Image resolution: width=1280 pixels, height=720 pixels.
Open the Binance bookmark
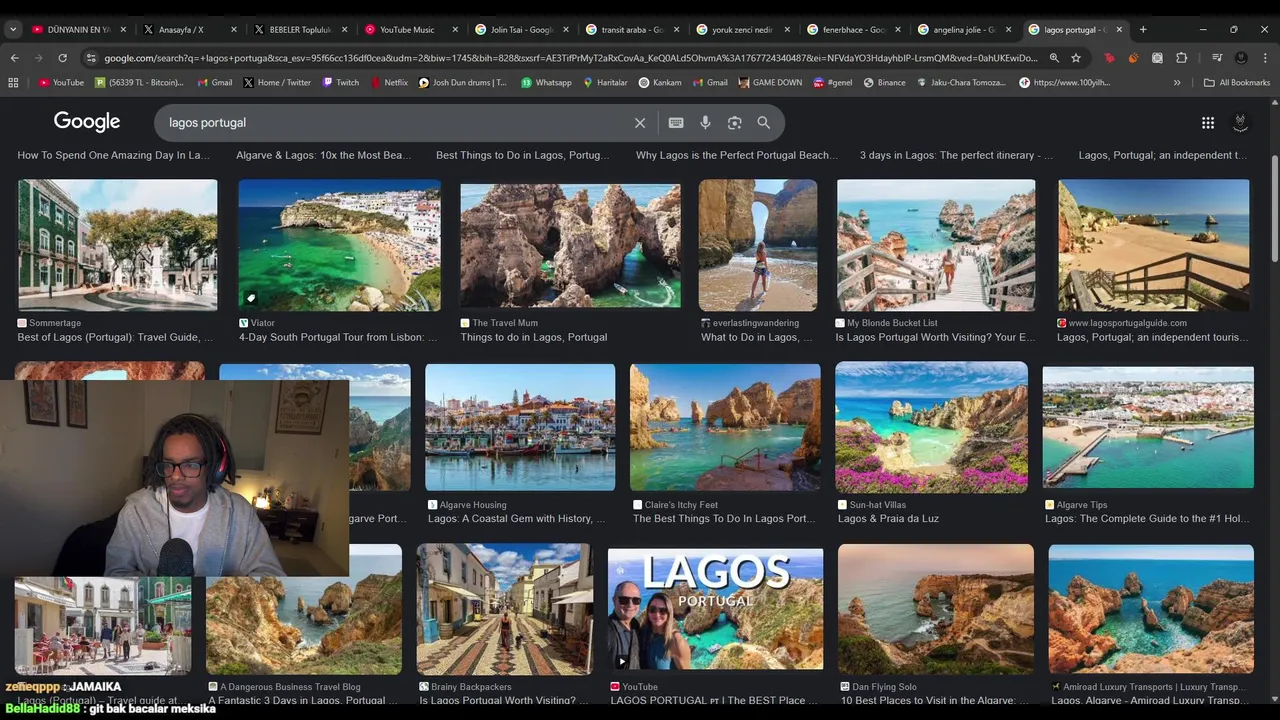884,83
